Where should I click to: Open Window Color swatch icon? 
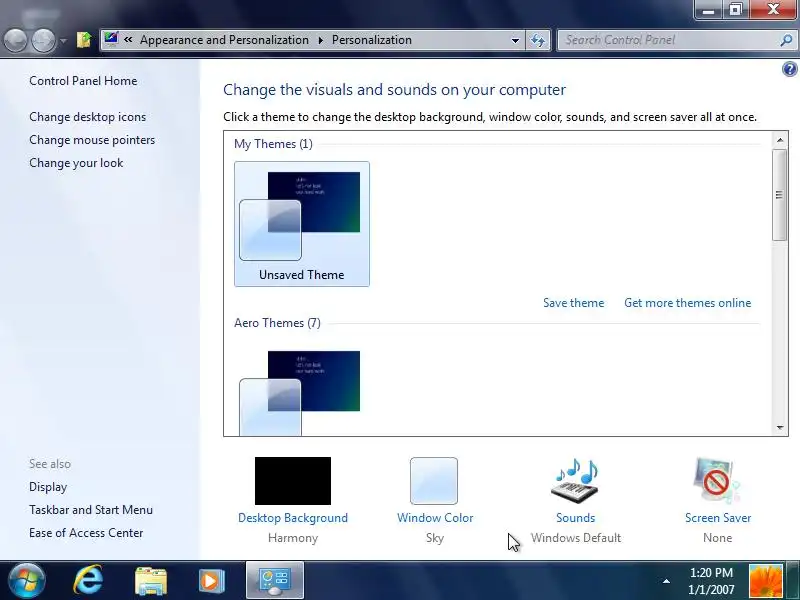[434, 481]
